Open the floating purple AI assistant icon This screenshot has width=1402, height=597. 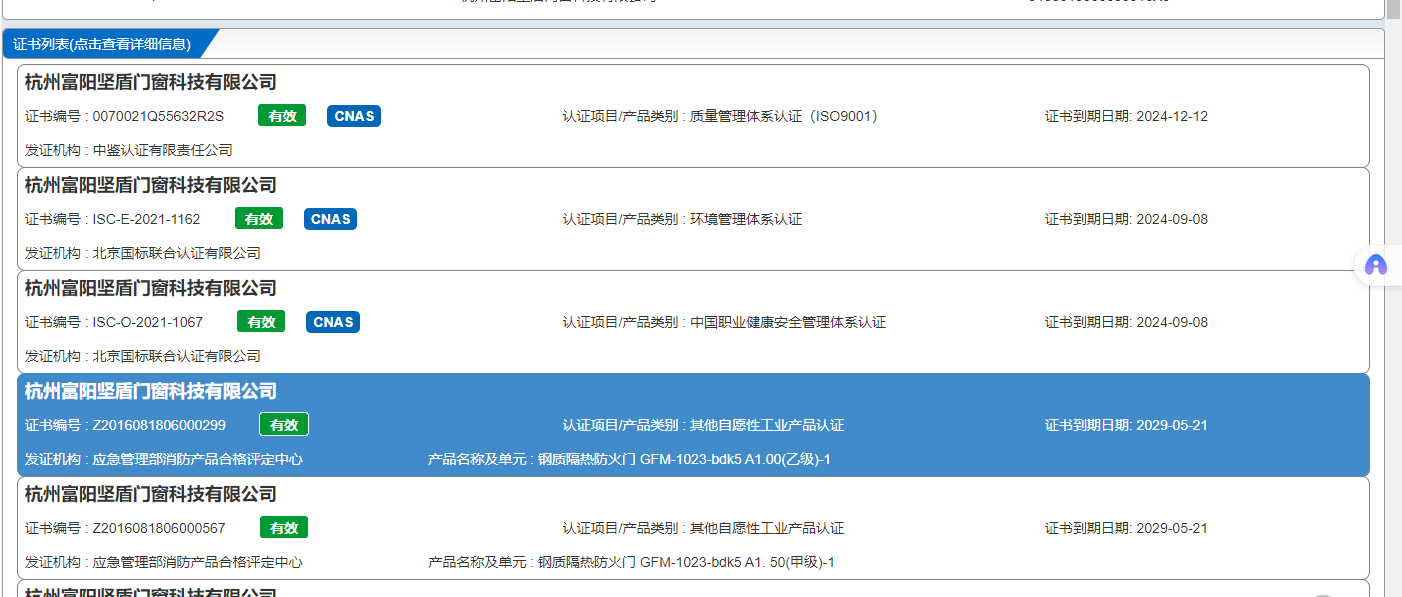pyautogui.click(x=1377, y=265)
